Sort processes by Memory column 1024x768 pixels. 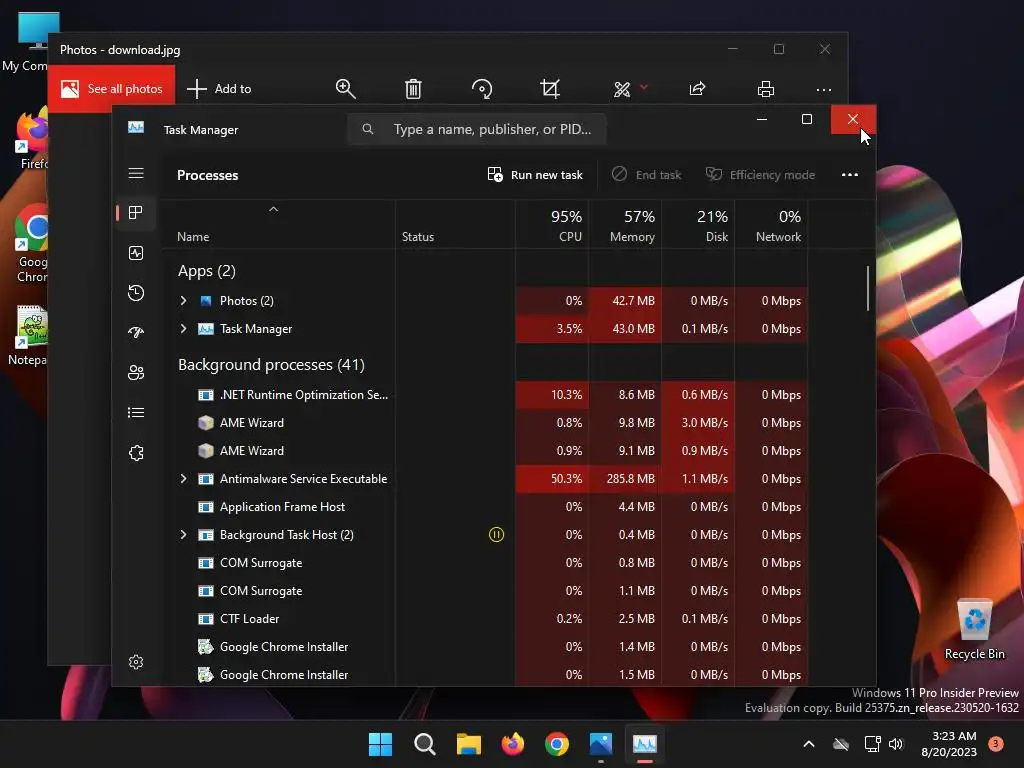(625, 225)
